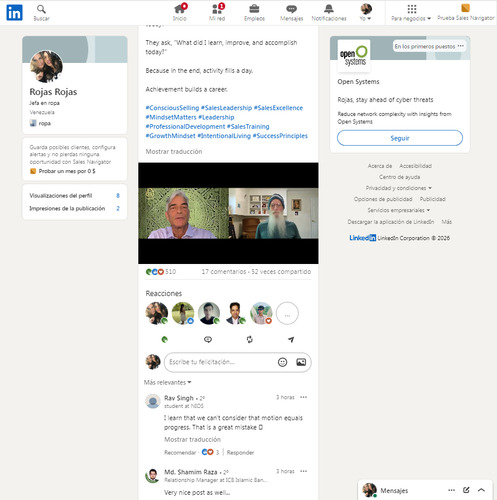This screenshot has height=500, width=497.
Task: Open Accesibilidad footer link
Action: pyautogui.click(x=415, y=166)
